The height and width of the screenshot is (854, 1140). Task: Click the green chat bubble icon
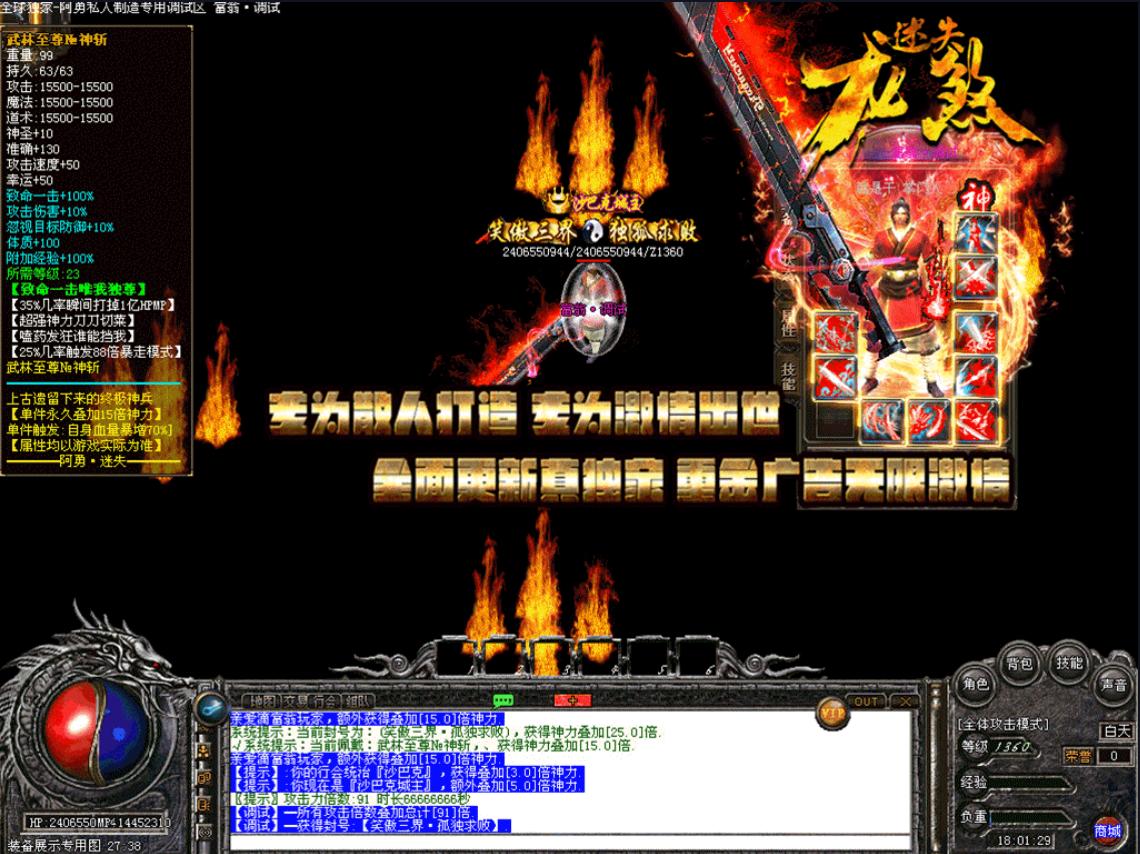pos(503,701)
